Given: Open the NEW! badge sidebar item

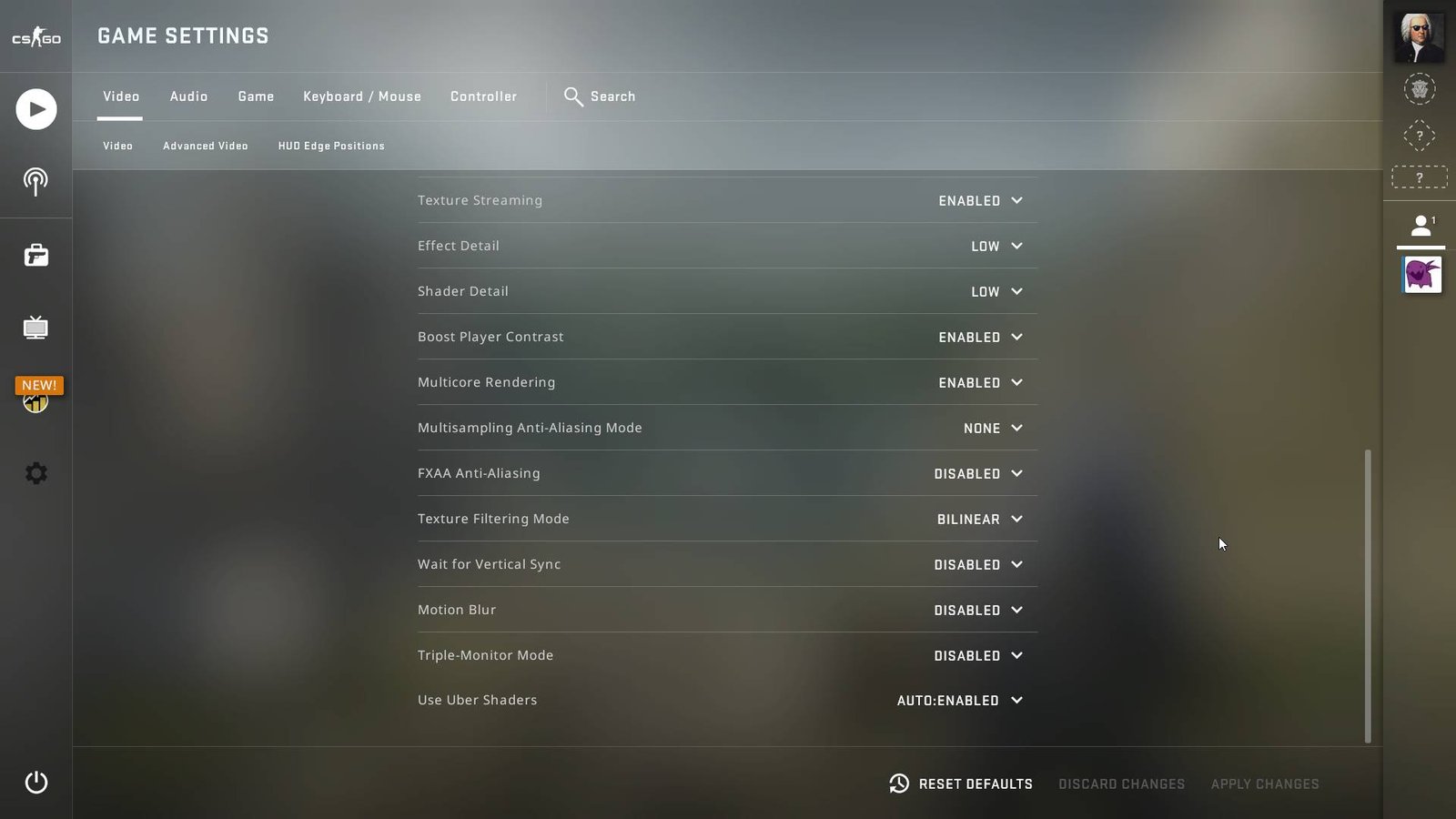Looking at the screenshot, I should (38, 395).
